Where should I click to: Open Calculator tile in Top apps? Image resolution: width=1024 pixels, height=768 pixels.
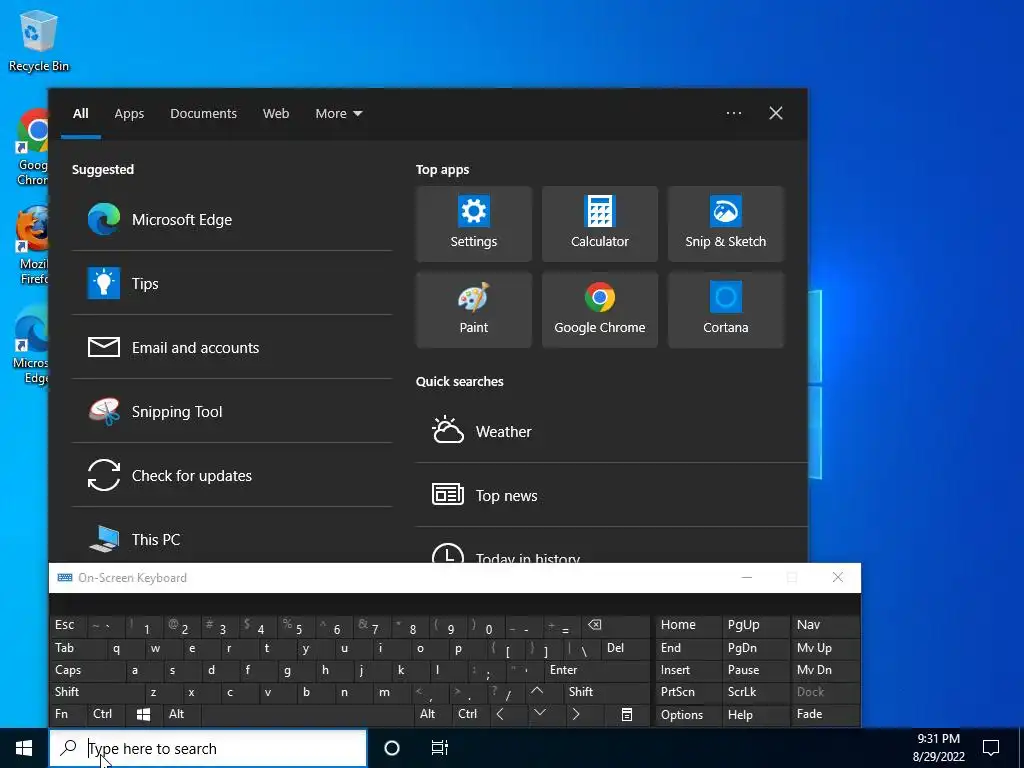pyautogui.click(x=600, y=224)
